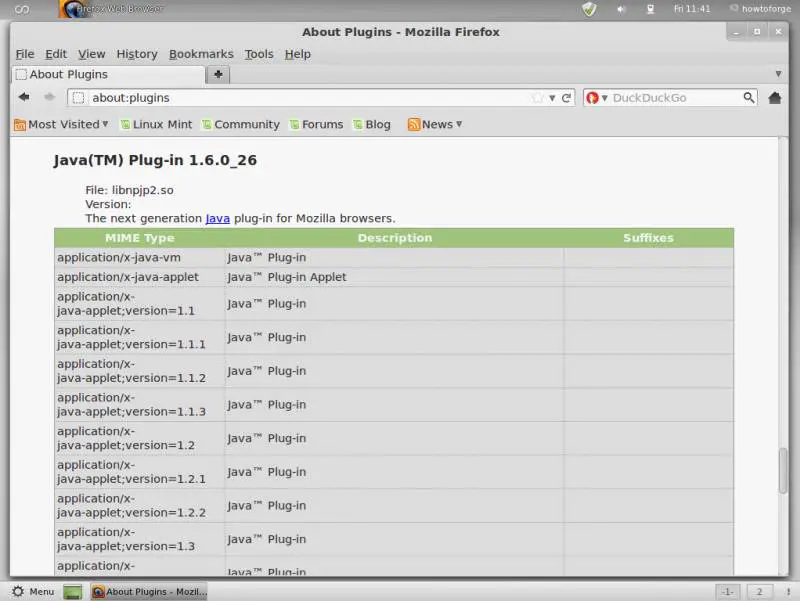Click the java-applet;version=1.1.3 cell
Viewport: 800px width, 601px height.
pos(140,405)
